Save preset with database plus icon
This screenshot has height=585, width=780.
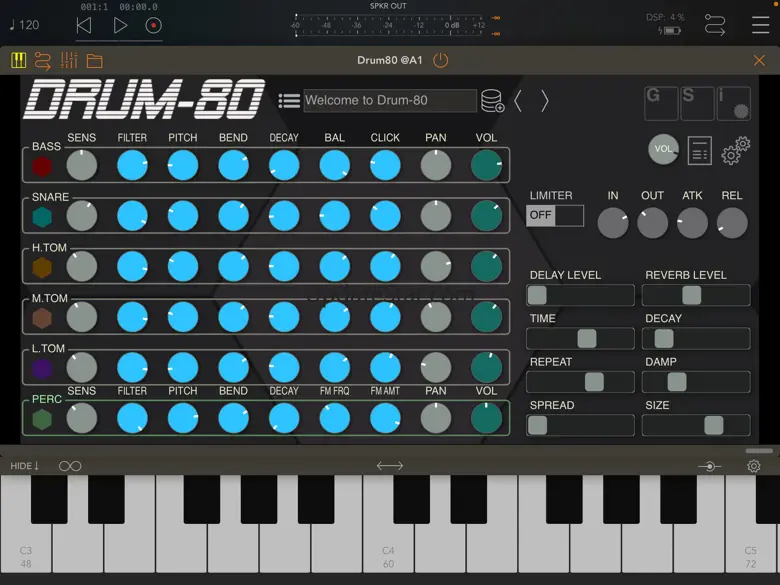click(492, 100)
